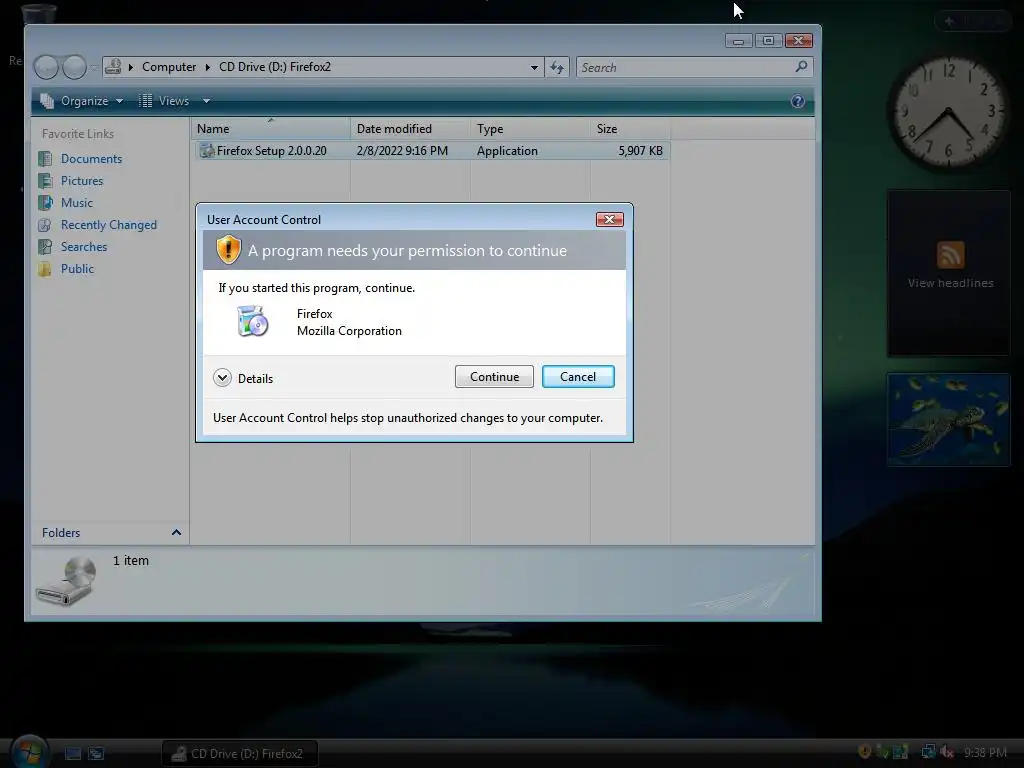Click the Refresh button beside address bar
This screenshot has width=1024, height=768.
click(x=557, y=67)
